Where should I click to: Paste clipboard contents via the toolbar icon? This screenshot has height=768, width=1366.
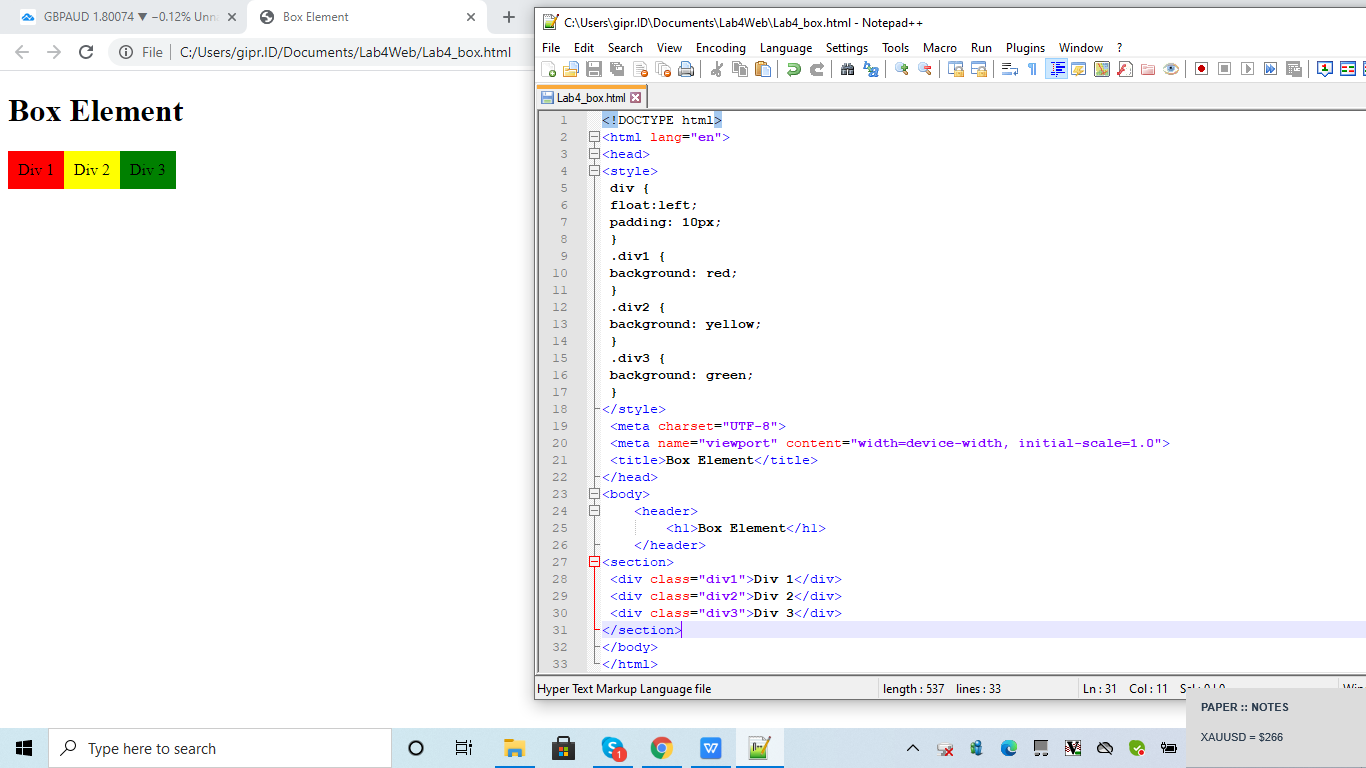[x=763, y=68]
